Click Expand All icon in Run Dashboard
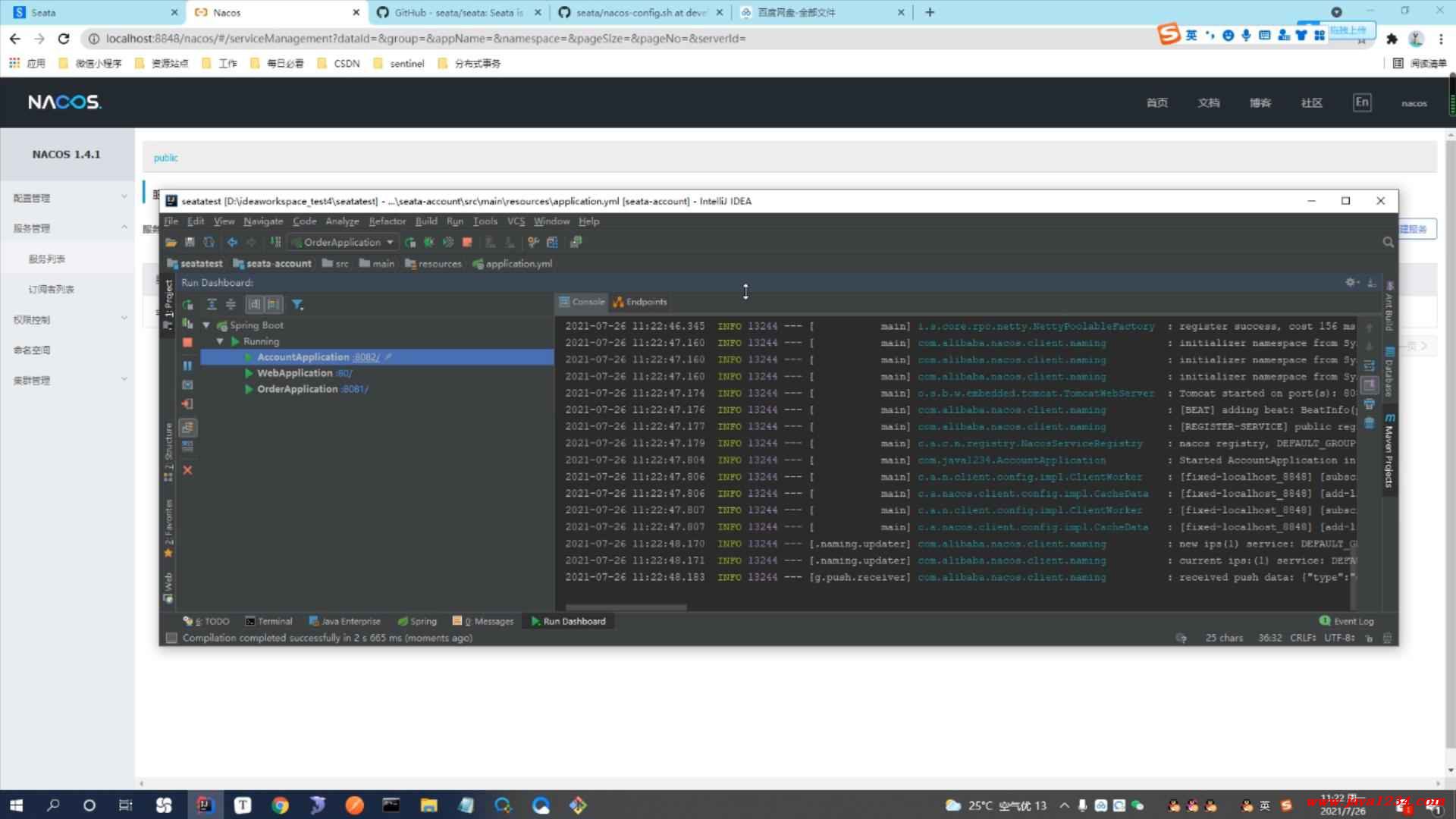This screenshot has width=1456, height=819. [212, 305]
